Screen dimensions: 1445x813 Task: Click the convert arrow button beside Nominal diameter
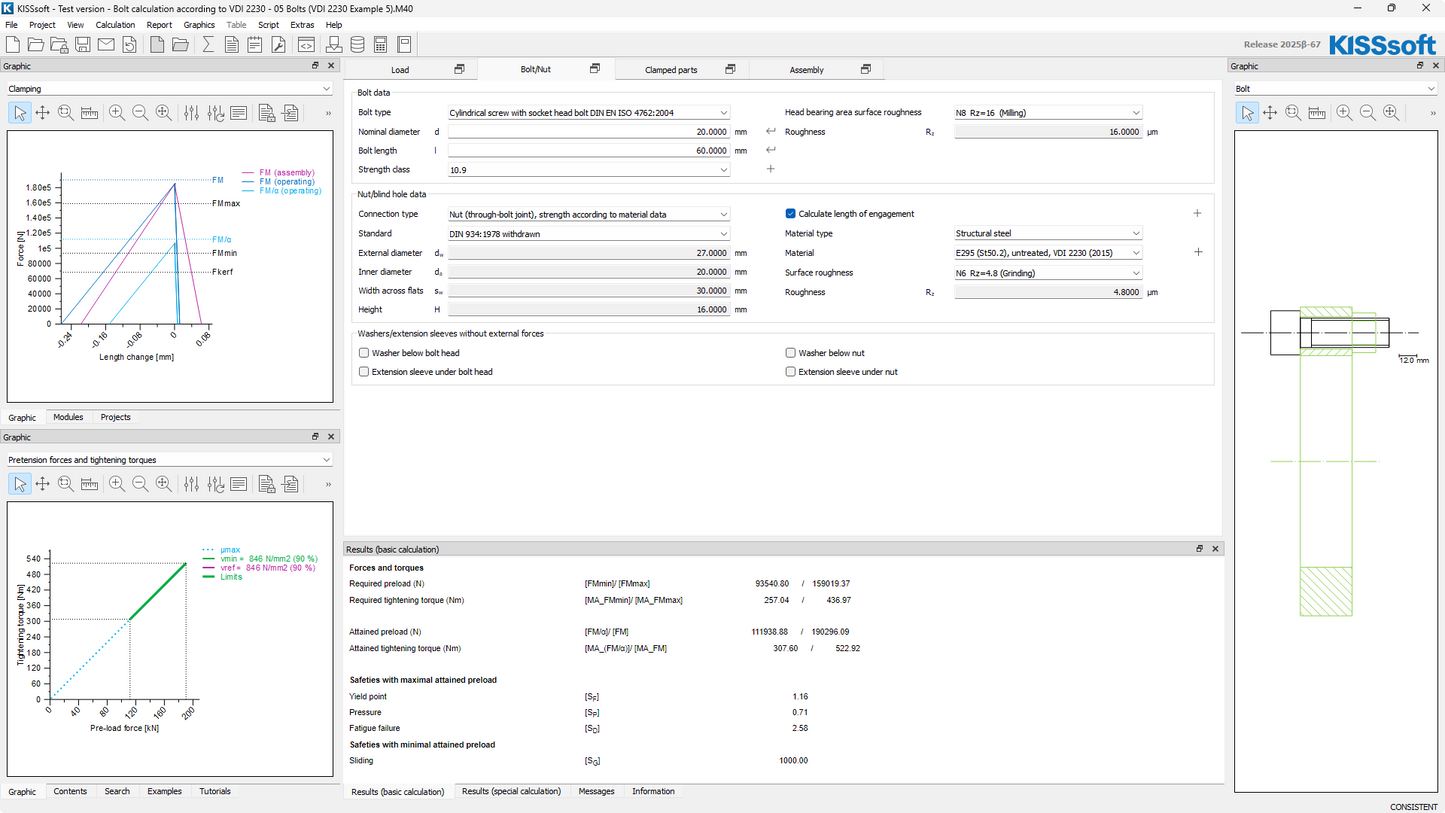(x=770, y=132)
